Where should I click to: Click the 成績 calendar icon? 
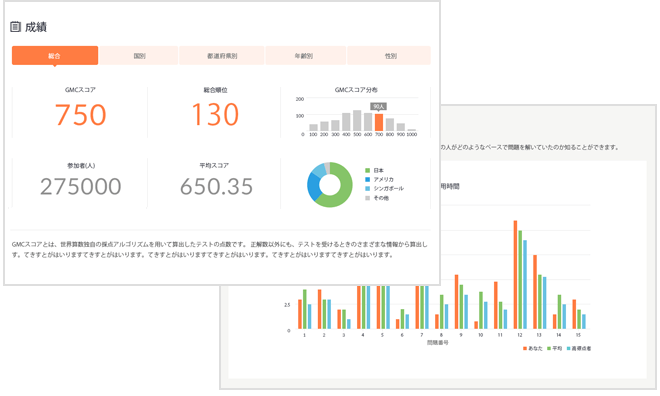(15, 27)
